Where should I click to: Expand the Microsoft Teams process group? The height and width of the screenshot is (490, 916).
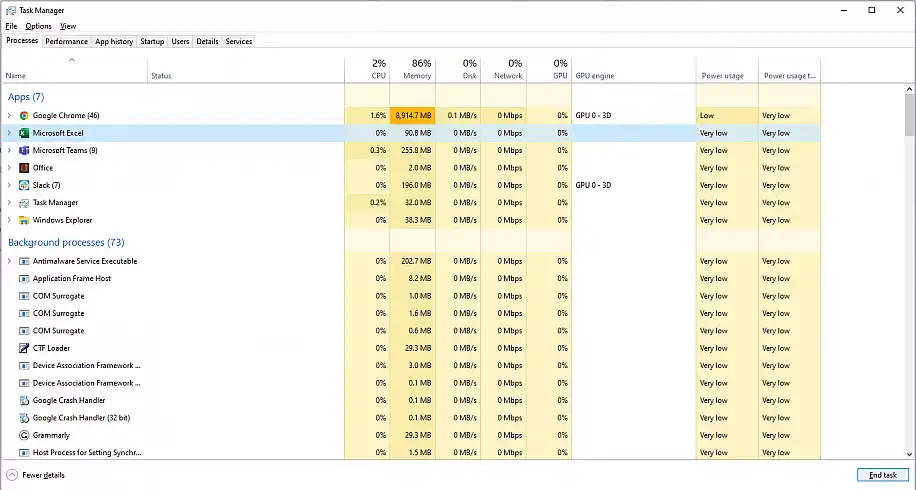pyautogui.click(x=9, y=151)
